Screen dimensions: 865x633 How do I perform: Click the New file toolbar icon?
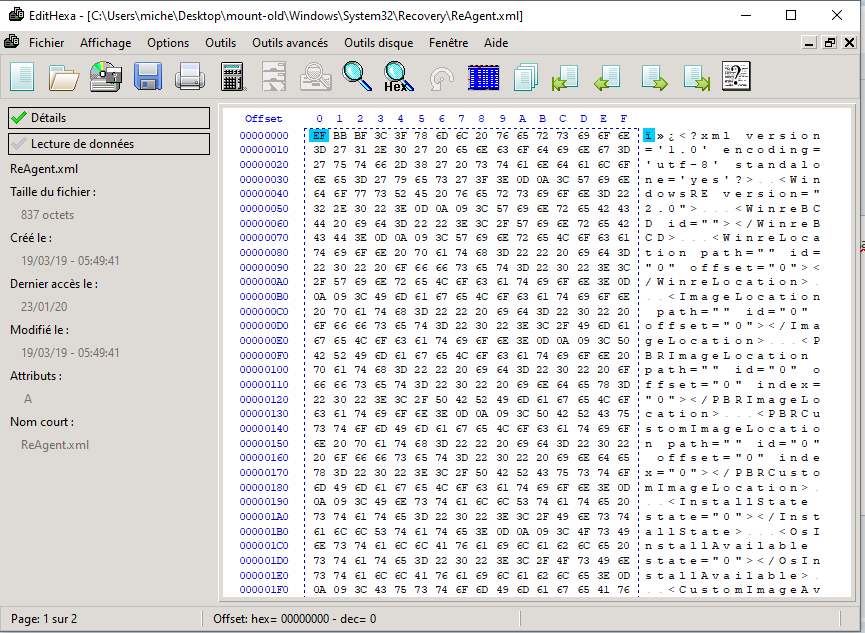tap(22, 77)
